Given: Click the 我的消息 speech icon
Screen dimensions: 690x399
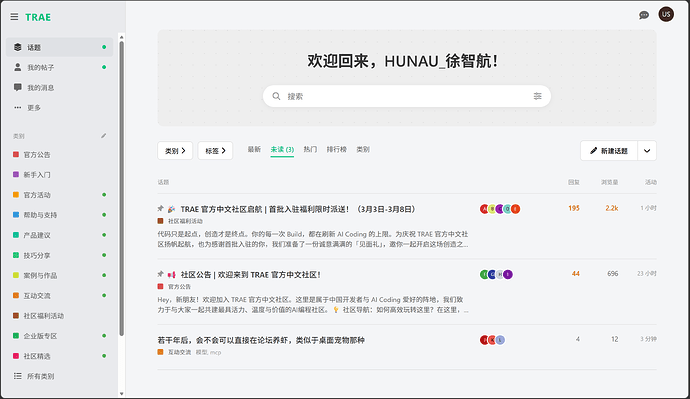Looking at the screenshot, I should (18, 87).
